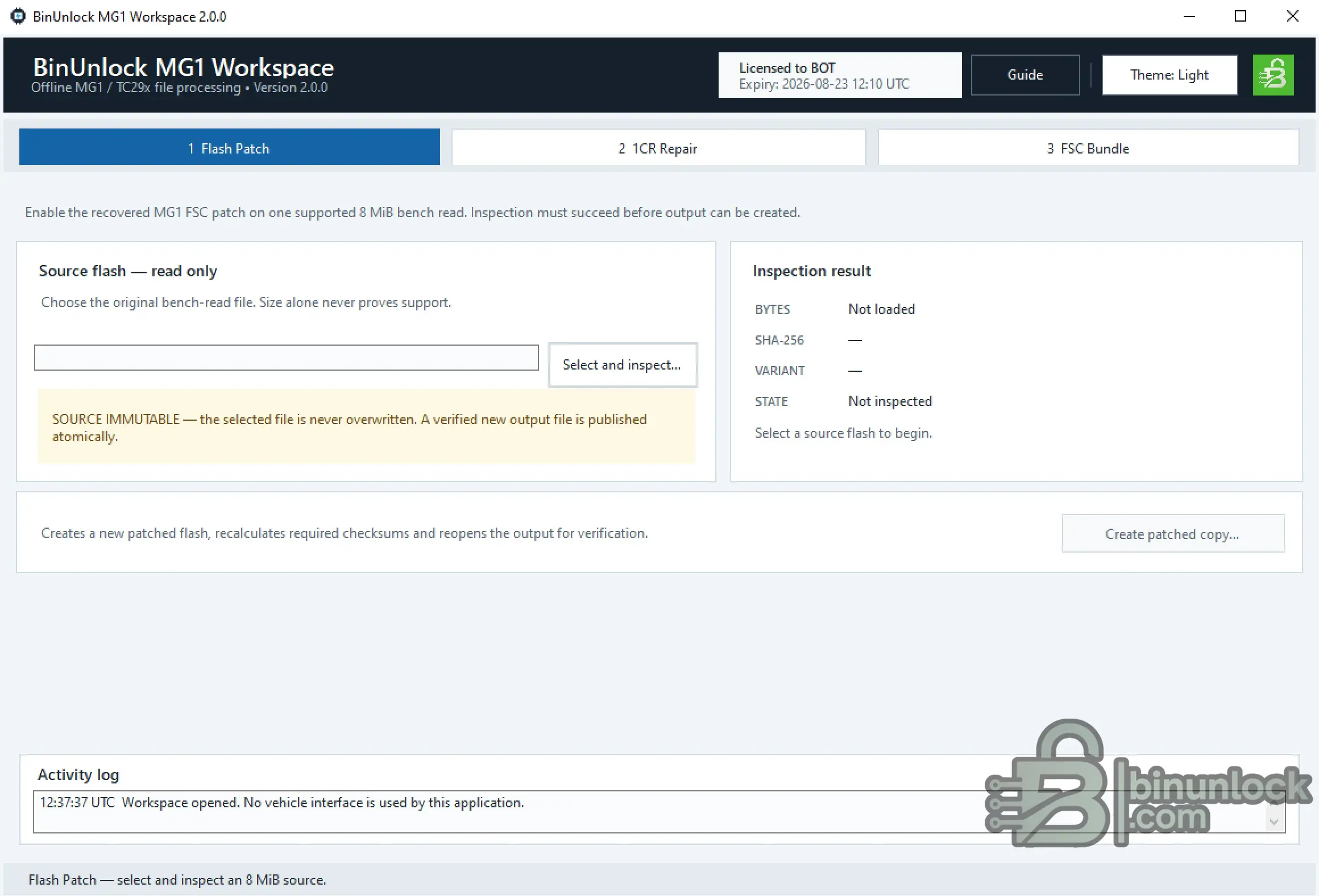Click the SHA-256 label
Image resolution: width=1319 pixels, height=896 pixels.
(779, 340)
